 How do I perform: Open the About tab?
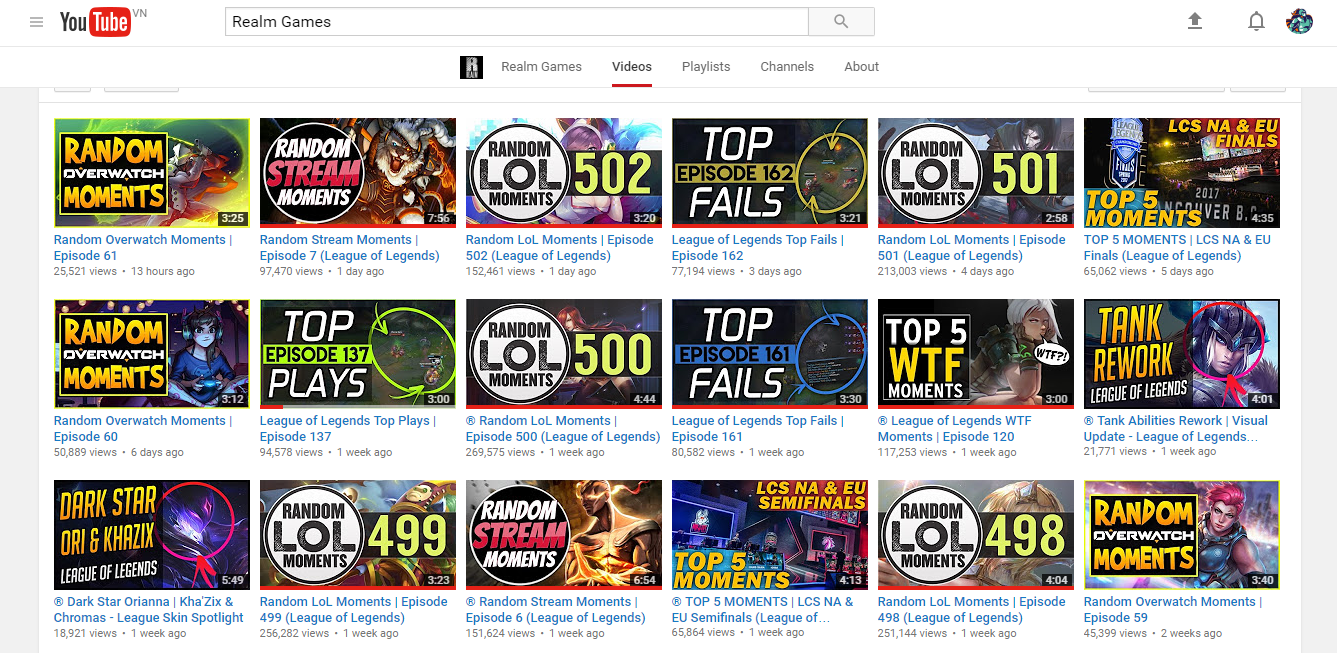[861, 67]
